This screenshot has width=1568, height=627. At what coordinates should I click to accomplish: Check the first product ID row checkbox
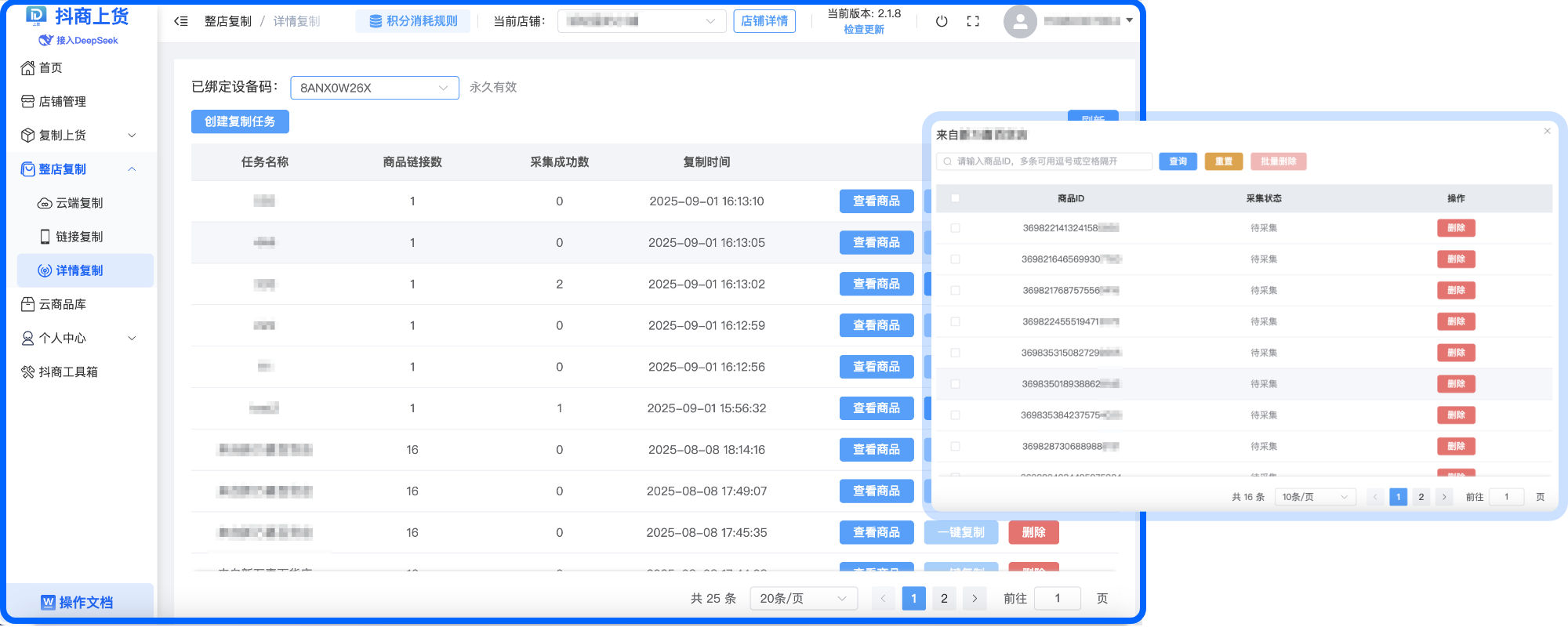[955, 228]
